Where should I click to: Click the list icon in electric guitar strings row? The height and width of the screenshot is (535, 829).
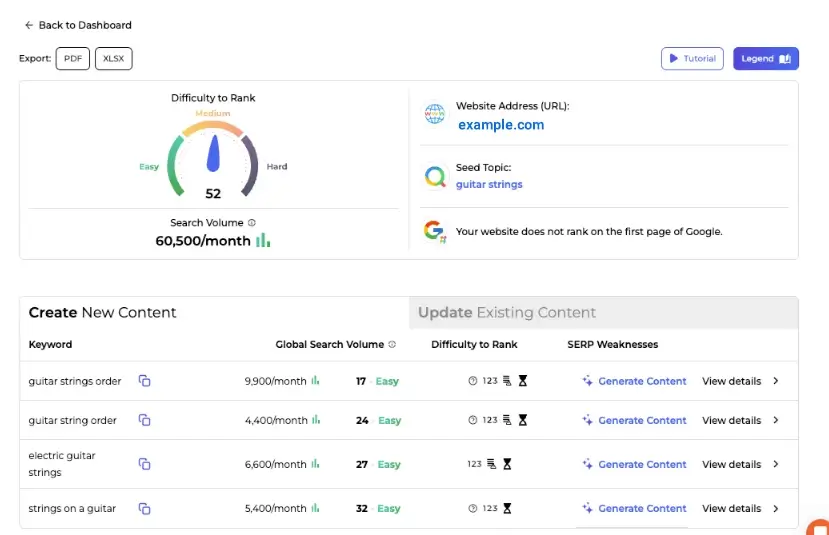click(x=492, y=464)
